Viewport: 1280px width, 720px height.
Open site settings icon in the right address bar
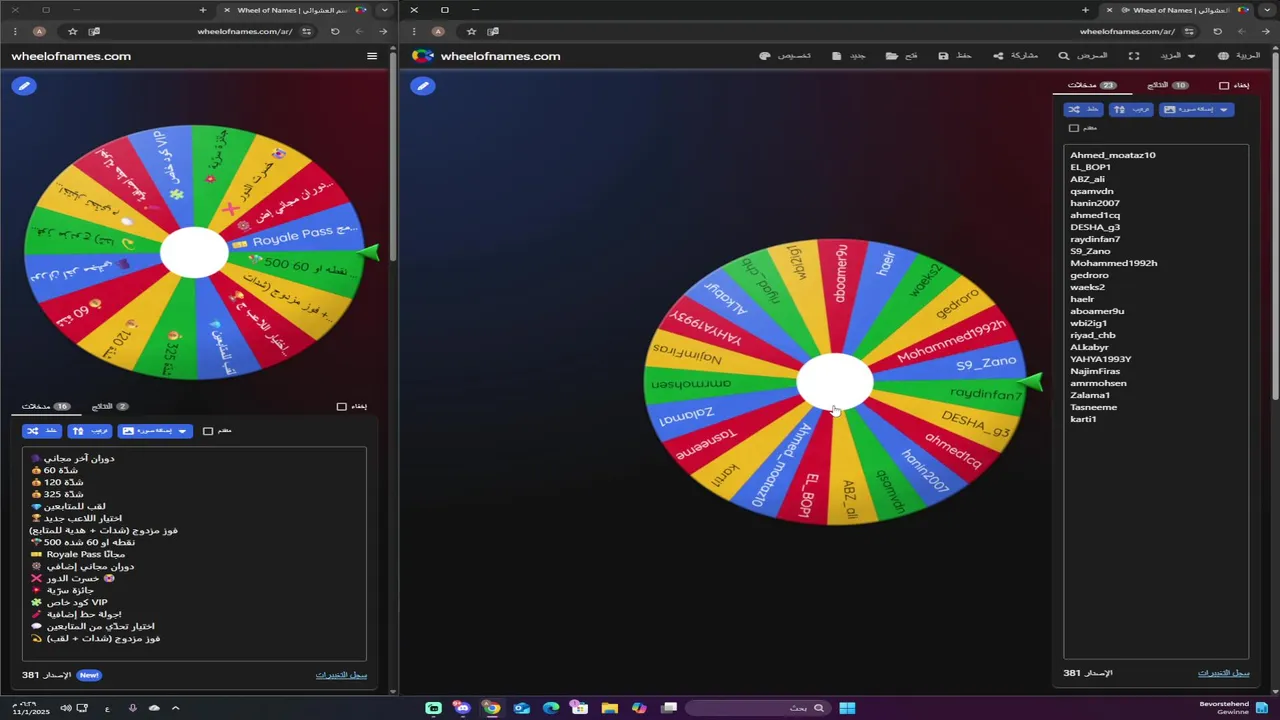pyautogui.click(x=1189, y=31)
